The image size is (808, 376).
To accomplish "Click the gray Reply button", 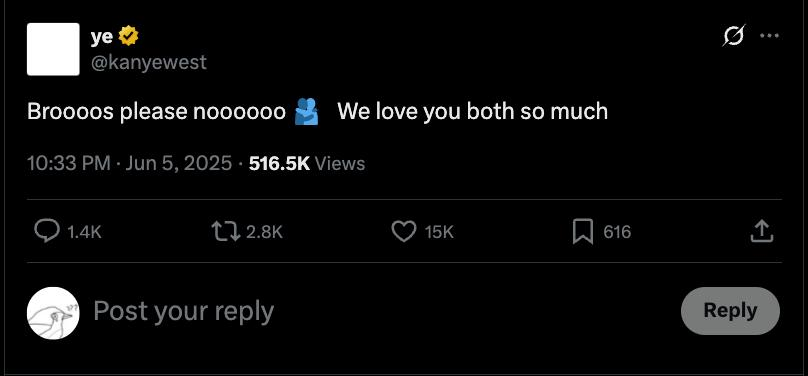I will coord(730,311).
